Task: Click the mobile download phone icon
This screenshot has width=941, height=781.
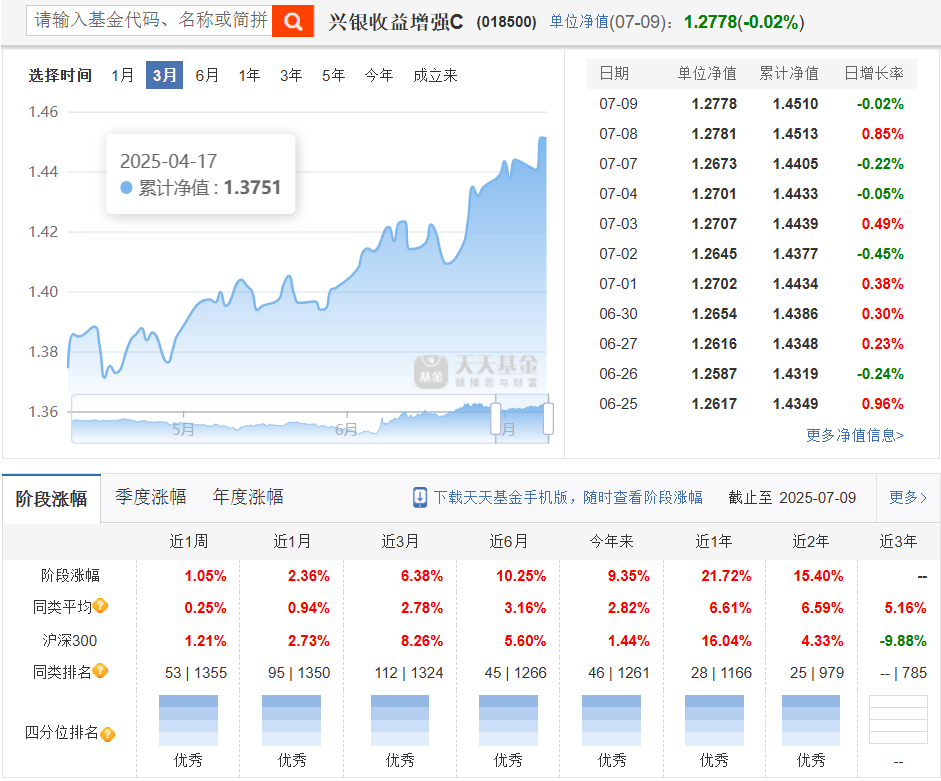Action: click(420, 498)
